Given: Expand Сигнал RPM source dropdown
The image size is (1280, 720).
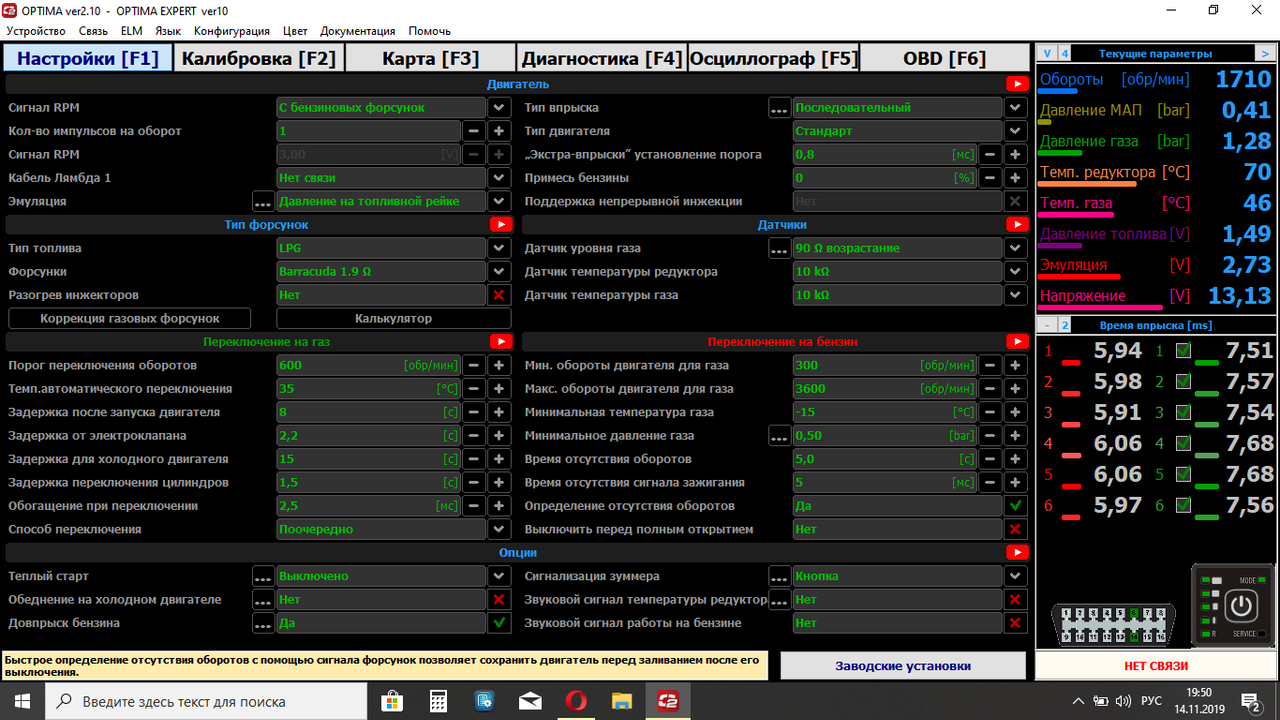Looking at the screenshot, I should pyautogui.click(x=499, y=108).
